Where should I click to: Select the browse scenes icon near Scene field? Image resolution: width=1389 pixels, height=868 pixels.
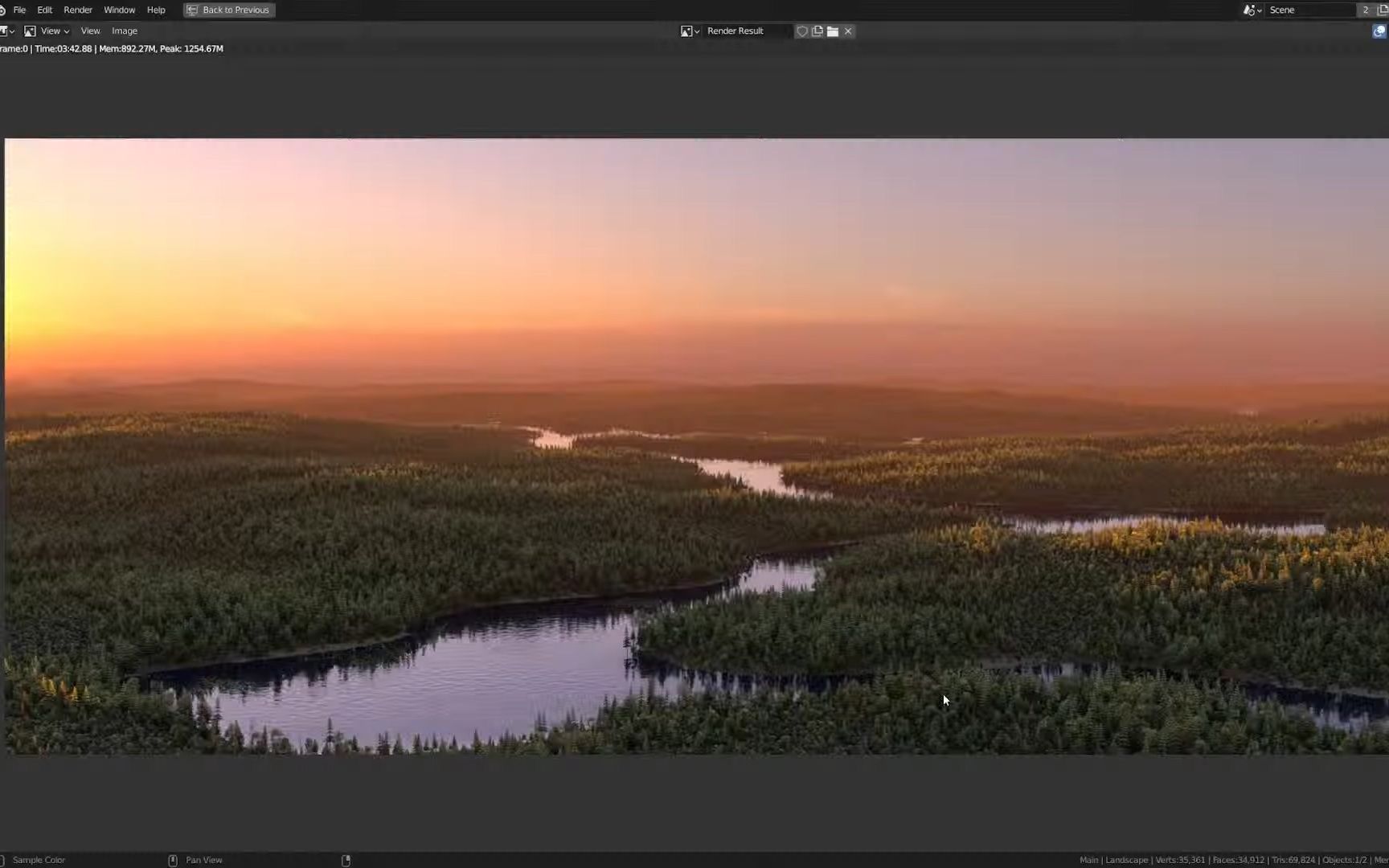tap(1249, 10)
